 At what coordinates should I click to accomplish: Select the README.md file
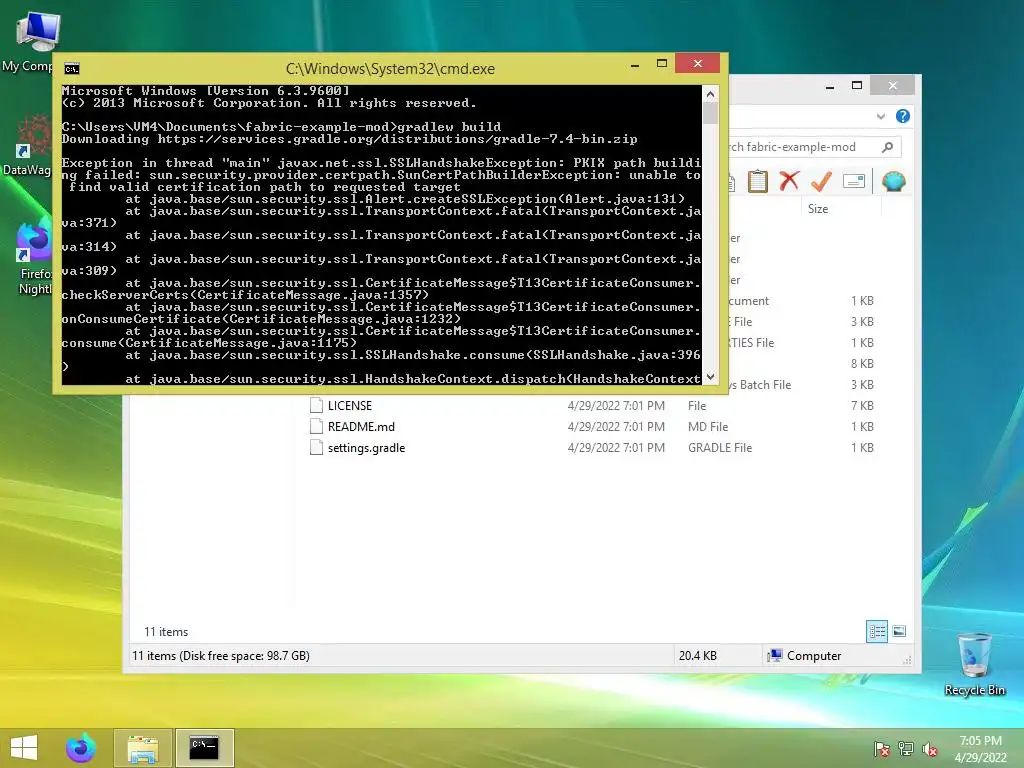(360, 426)
